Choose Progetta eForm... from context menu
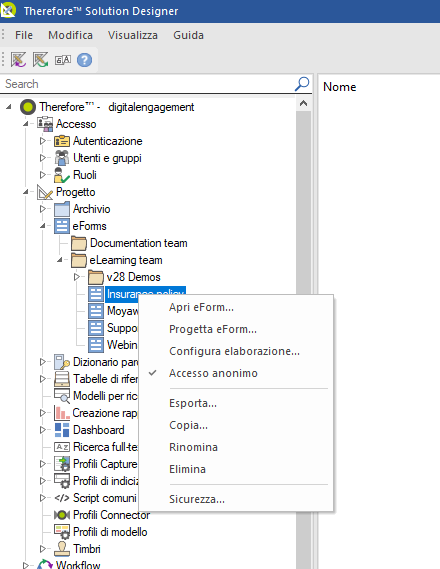Viewport: 440px width, 569px height. point(213,329)
